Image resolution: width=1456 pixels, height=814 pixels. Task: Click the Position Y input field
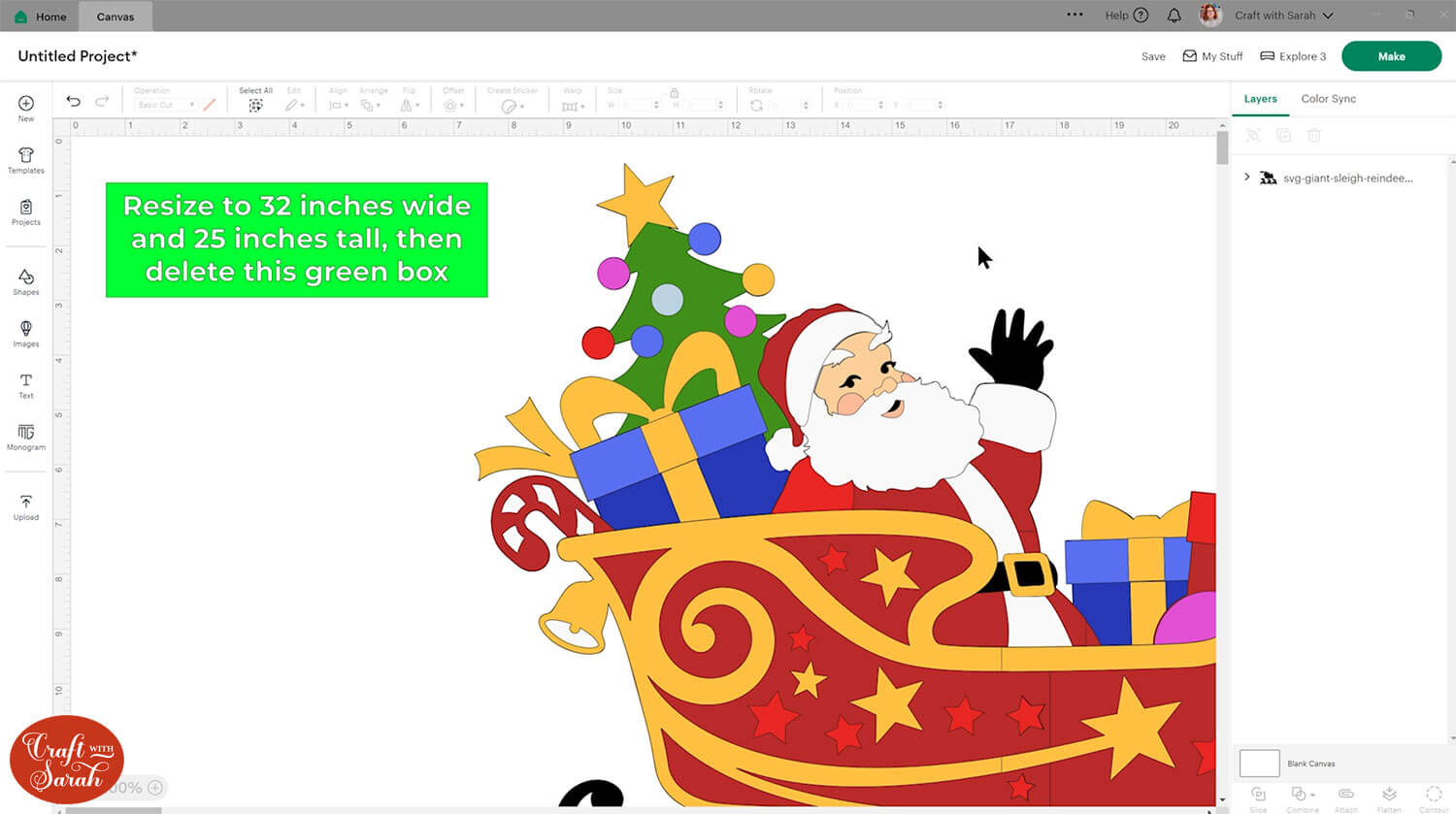[x=922, y=105]
